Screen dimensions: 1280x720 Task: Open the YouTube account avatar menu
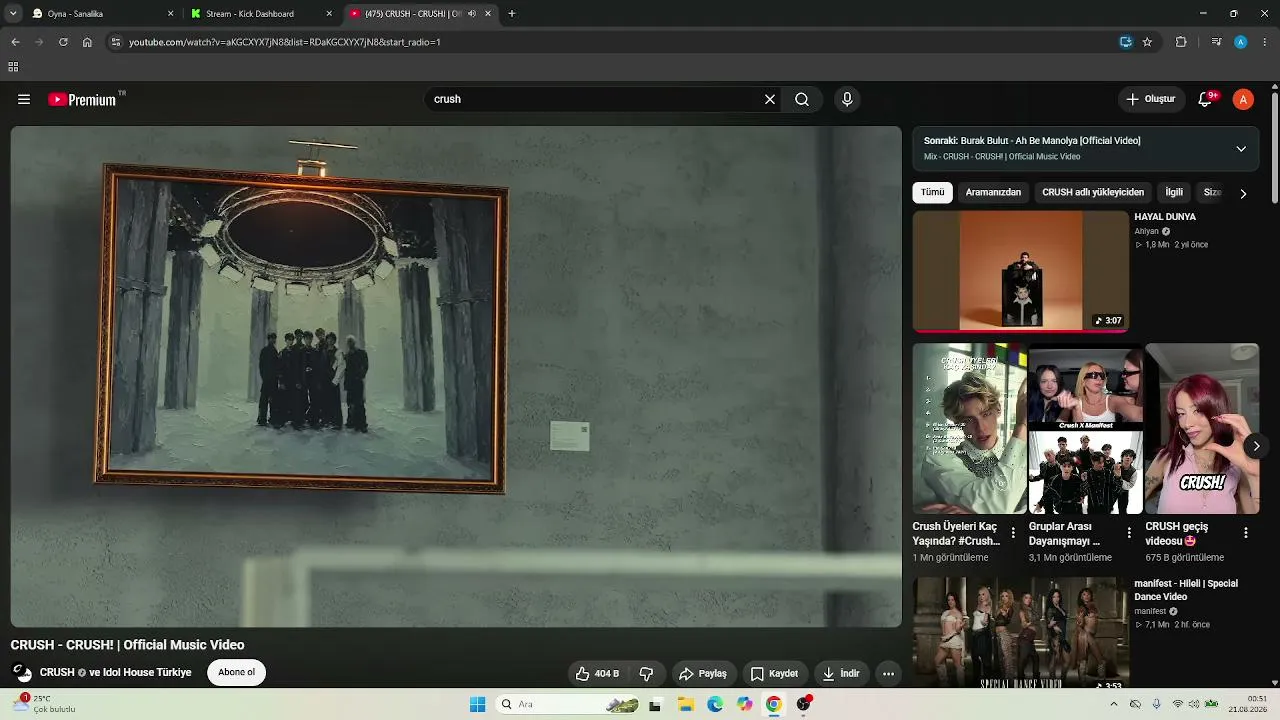point(1243,99)
